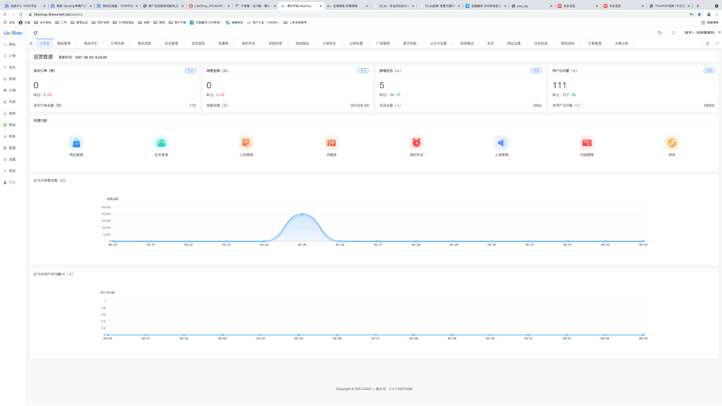This screenshot has width=722, height=406.
Task: Open the red coupon shortcut icon
Action: [331, 143]
